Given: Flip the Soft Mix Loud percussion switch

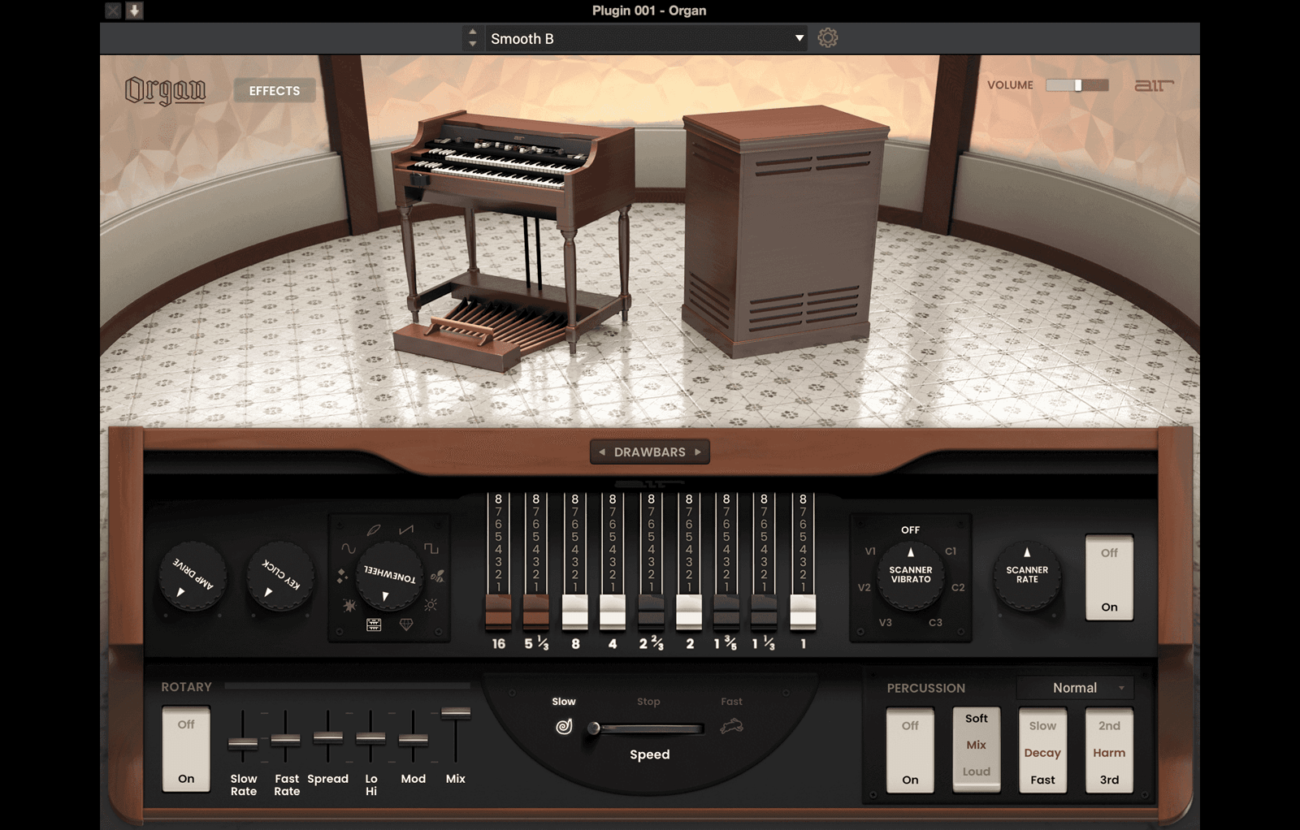Looking at the screenshot, I should [977, 750].
